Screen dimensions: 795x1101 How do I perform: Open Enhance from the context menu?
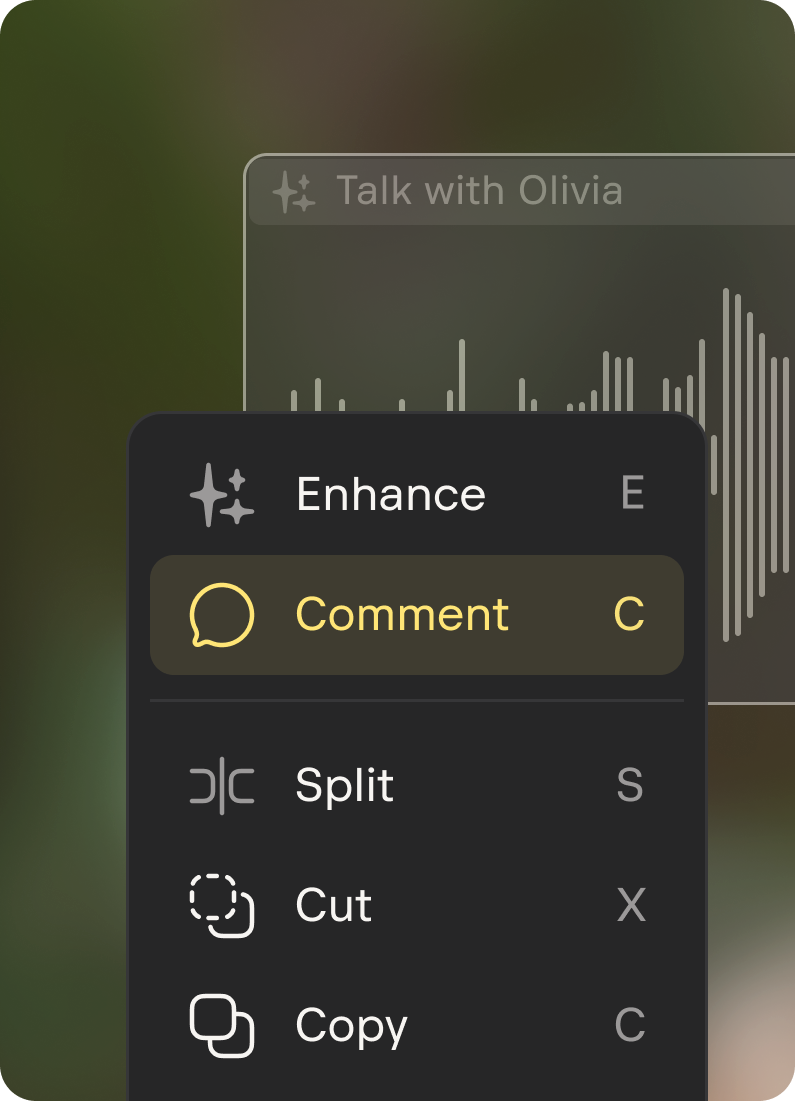(391, 493)
